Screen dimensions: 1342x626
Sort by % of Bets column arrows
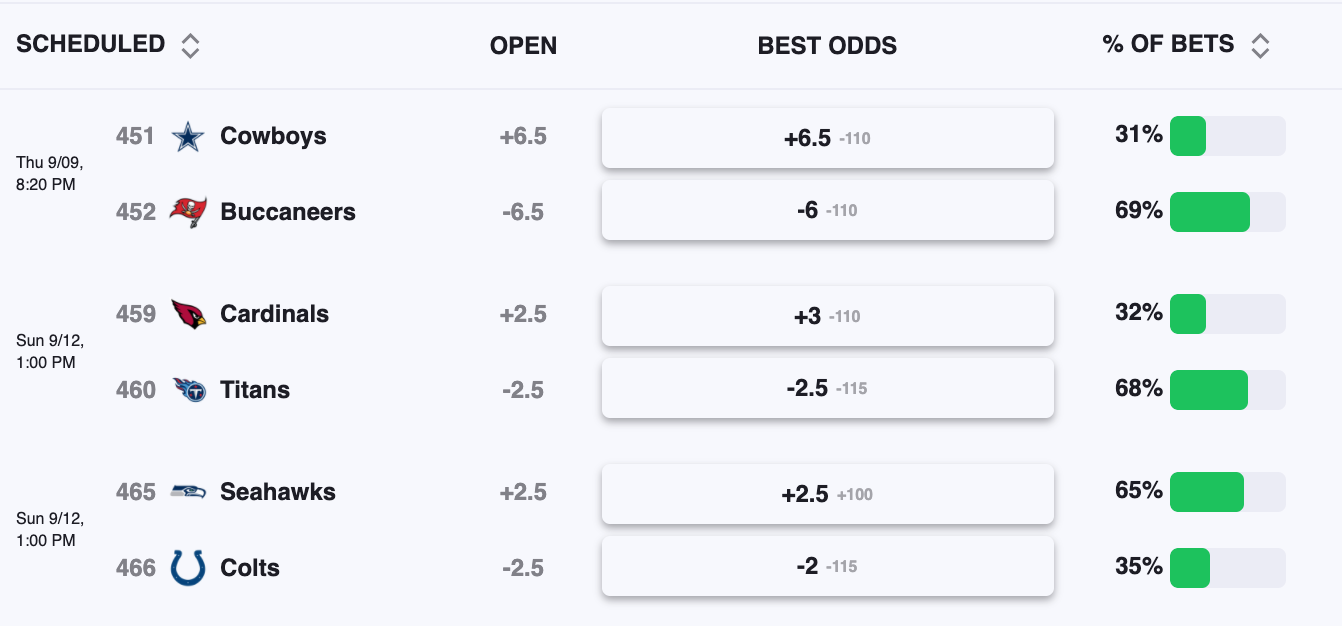[x=1260, y=45]
